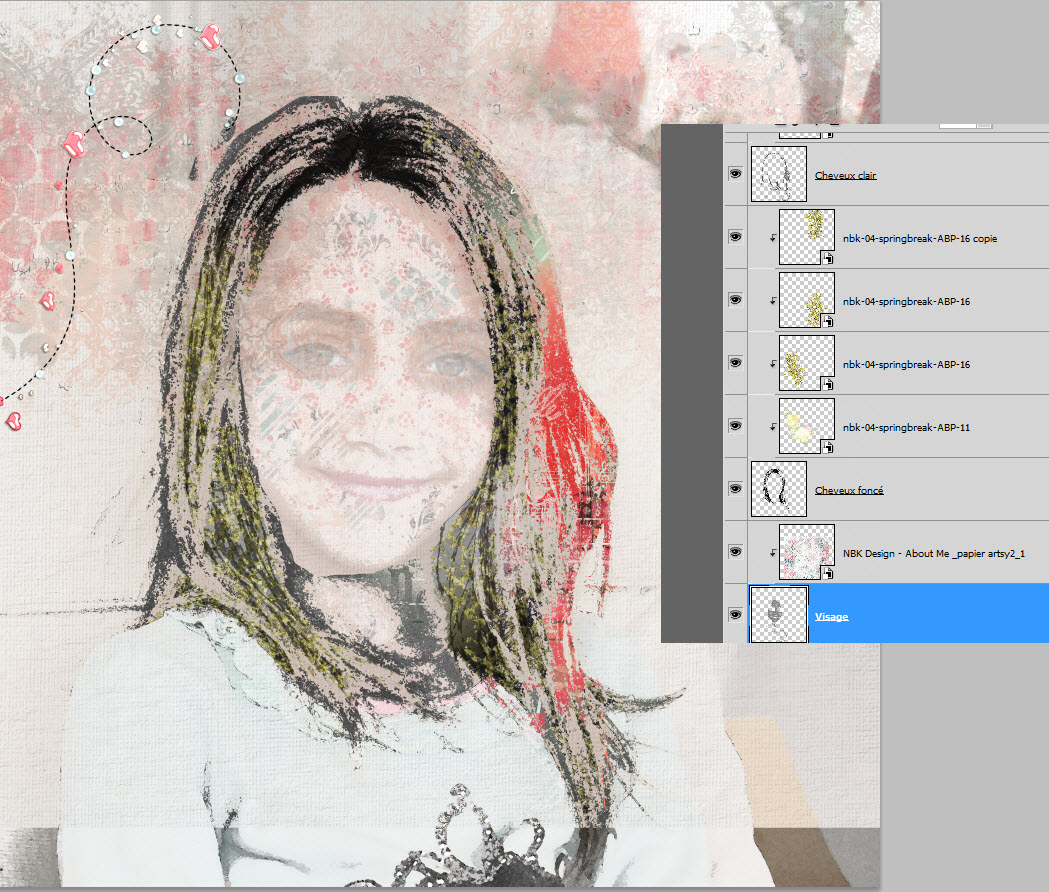Select the Cheveux foncé layer by name
Screen dimensions: 1049x892
pos(849,490)
